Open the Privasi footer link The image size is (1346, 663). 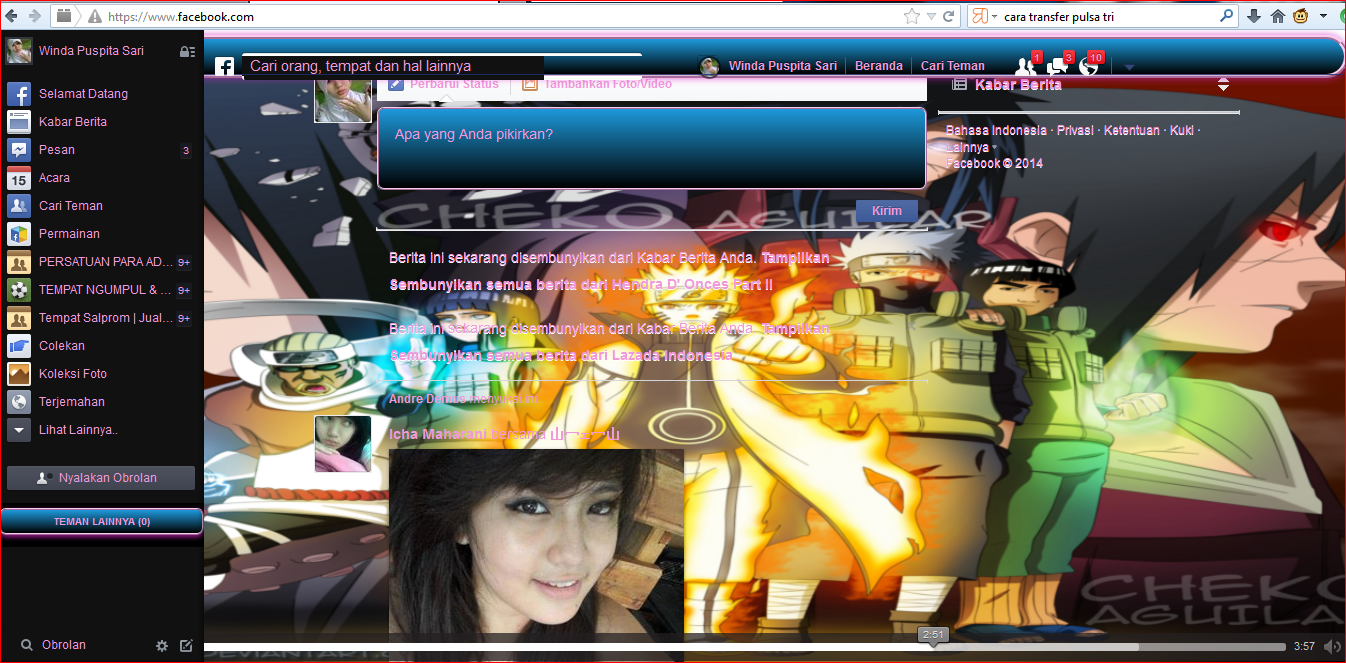tap(1076, 131)
